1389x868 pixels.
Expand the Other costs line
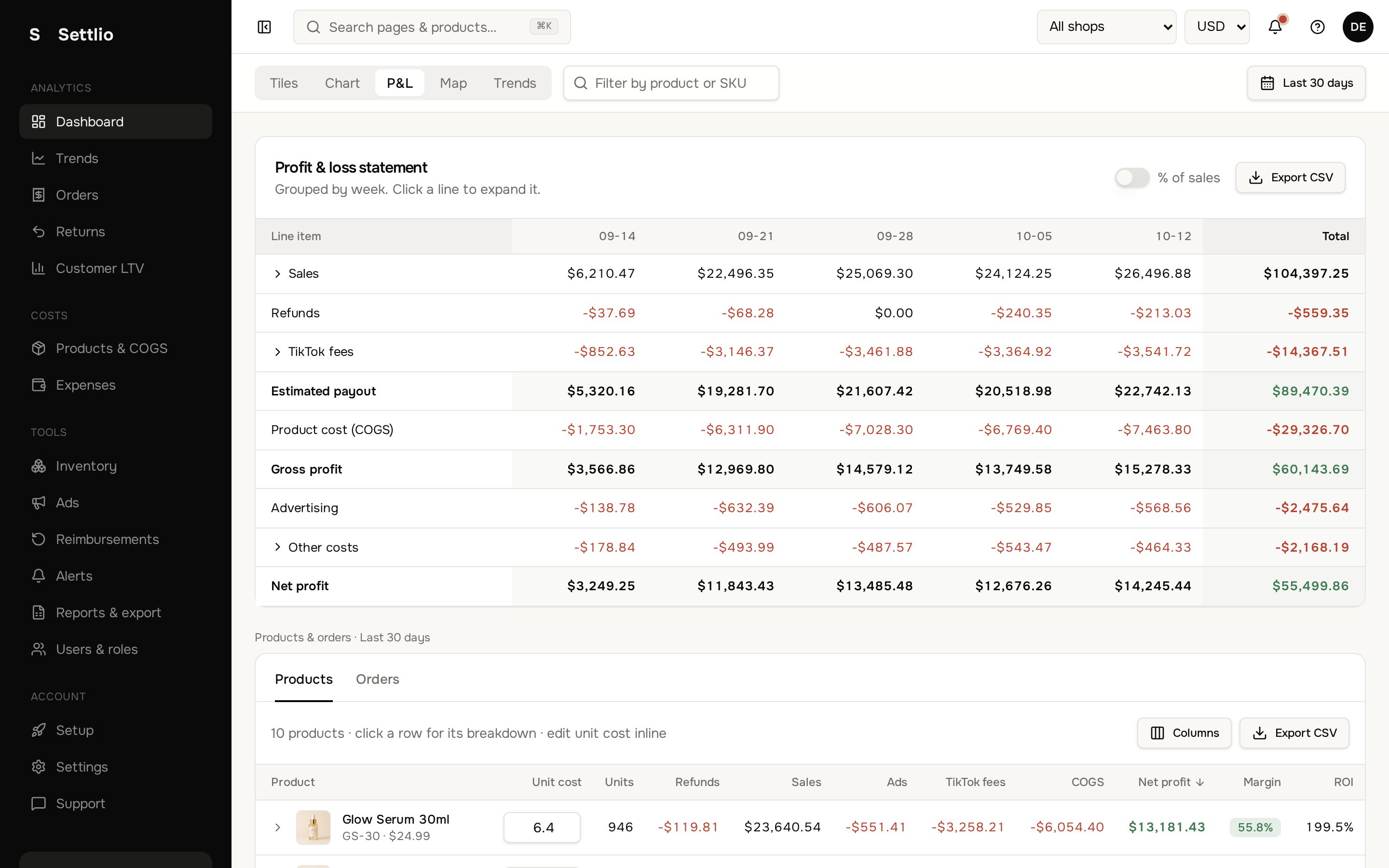point(277,547)
